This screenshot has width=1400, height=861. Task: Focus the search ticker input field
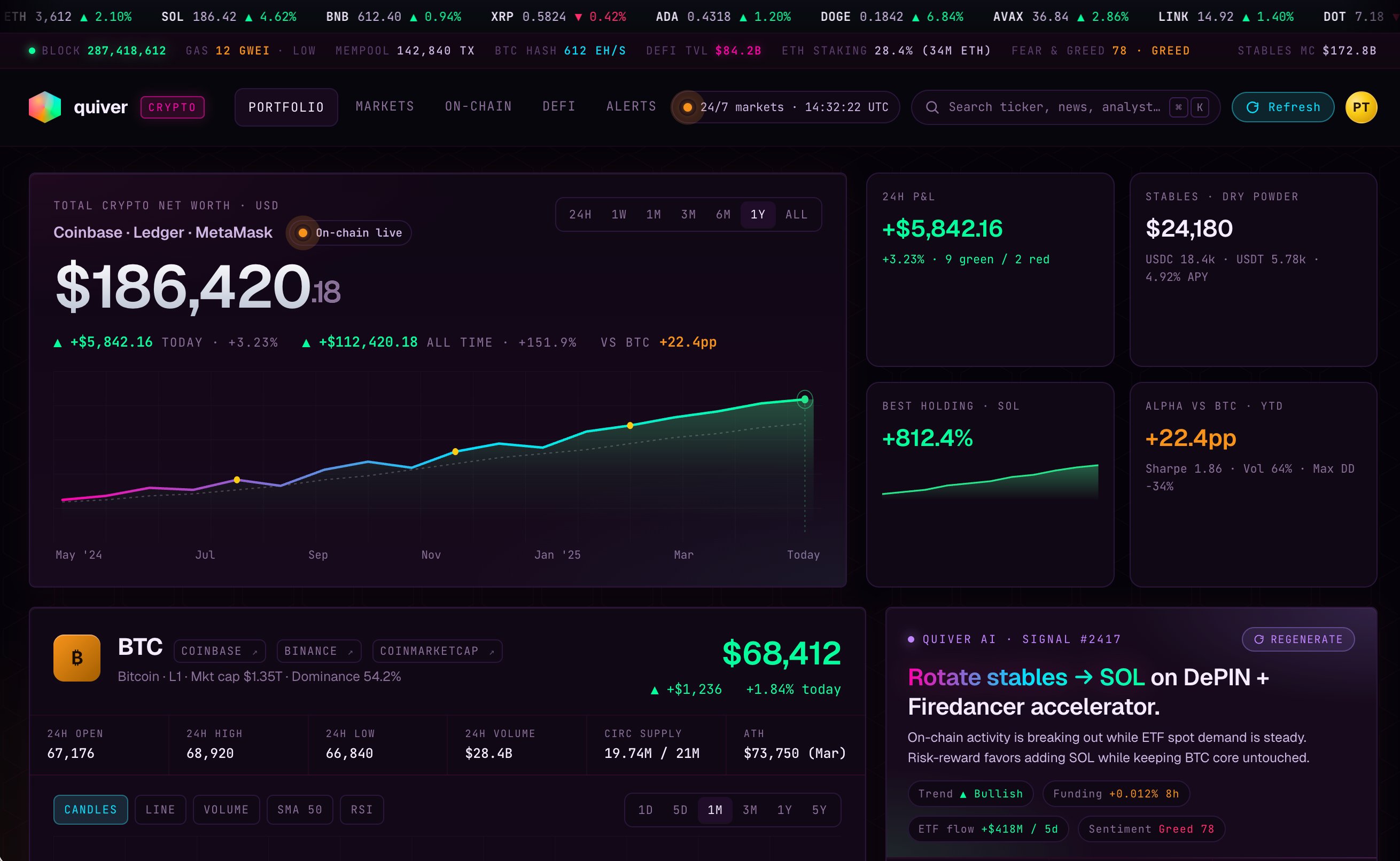click(1065, 107)
